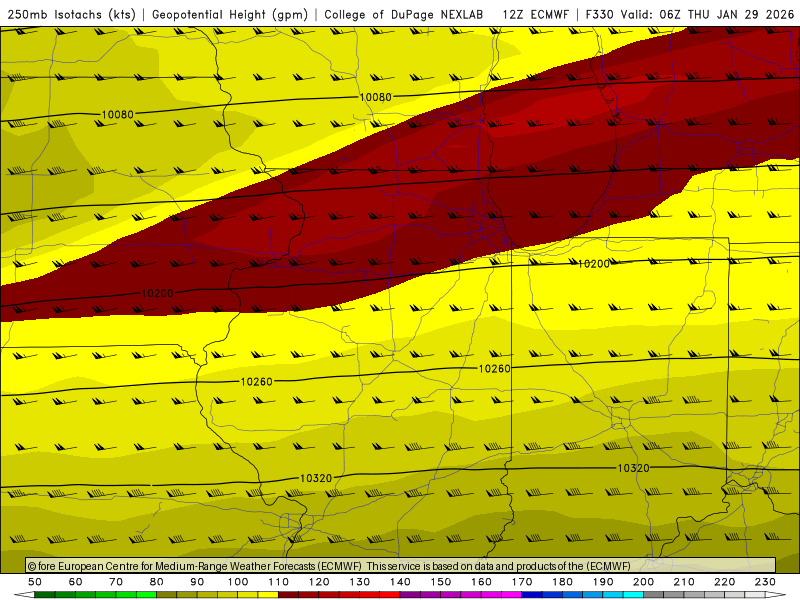
Task: Select the dark maroon swatch starting at 110
Action: click(288, 595)
